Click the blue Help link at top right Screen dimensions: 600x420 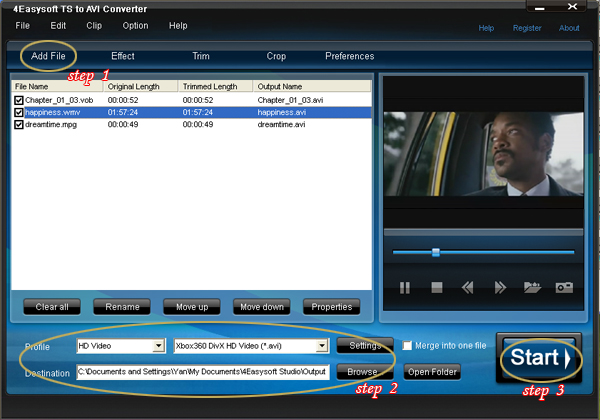pyautogui.click(x=486, y=28)
